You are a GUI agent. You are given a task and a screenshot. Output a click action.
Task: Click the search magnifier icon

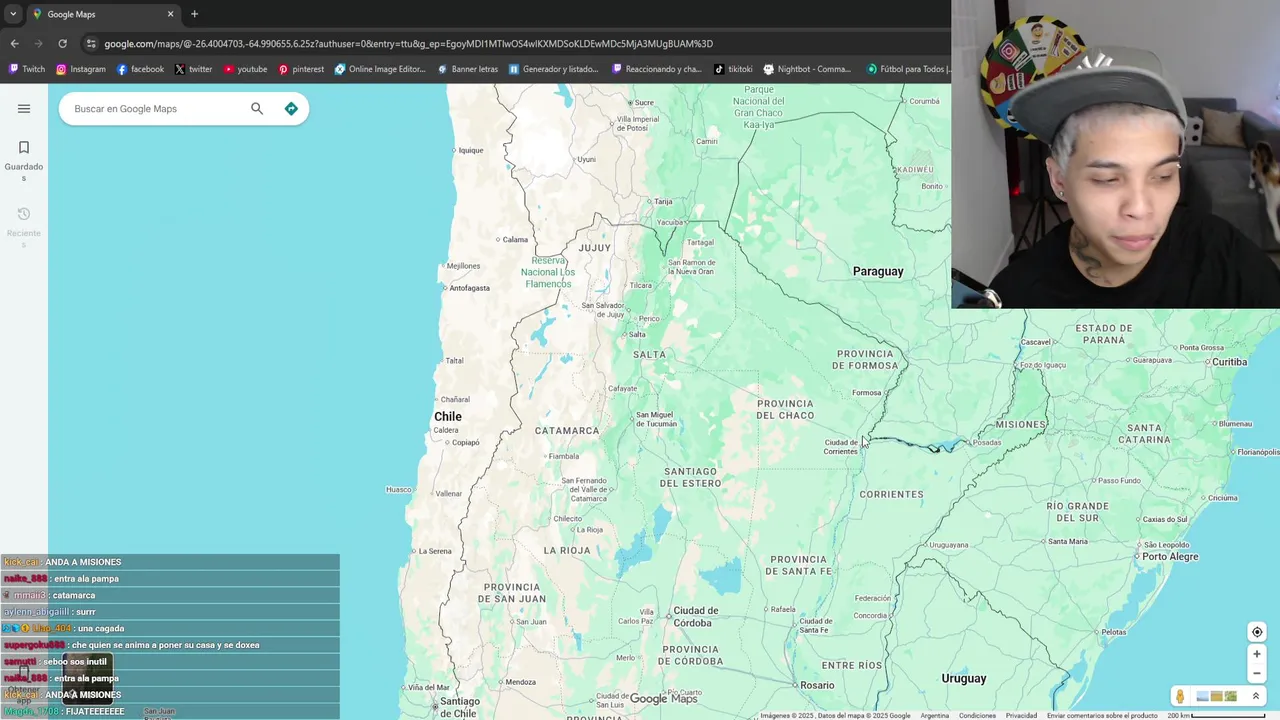[257, 108]
